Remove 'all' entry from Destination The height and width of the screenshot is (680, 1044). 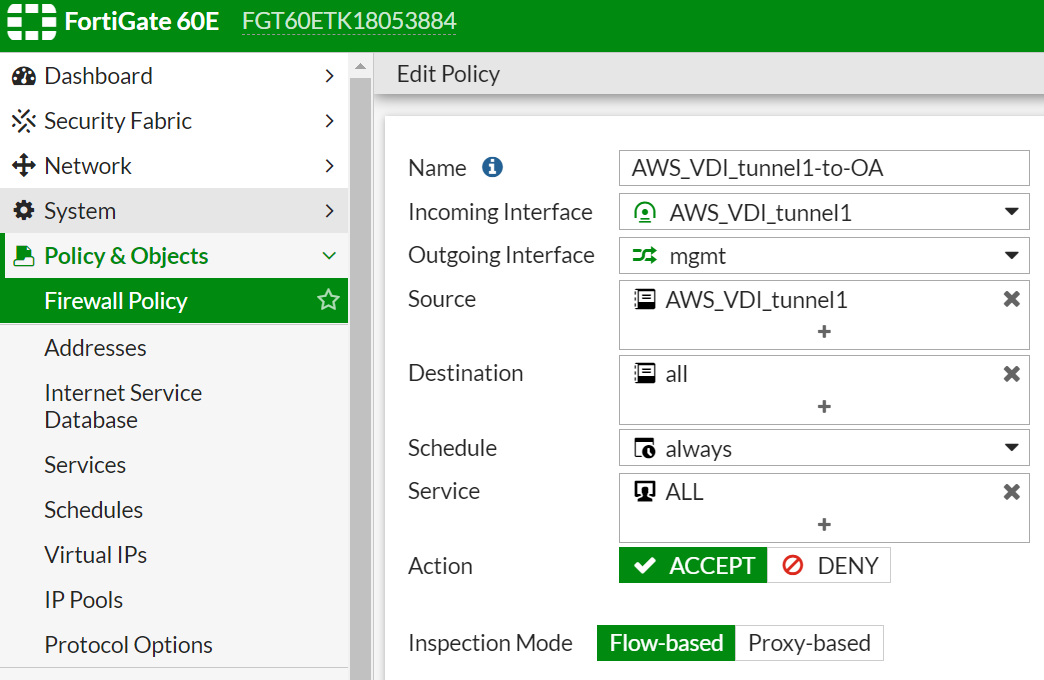(1011, 374)
